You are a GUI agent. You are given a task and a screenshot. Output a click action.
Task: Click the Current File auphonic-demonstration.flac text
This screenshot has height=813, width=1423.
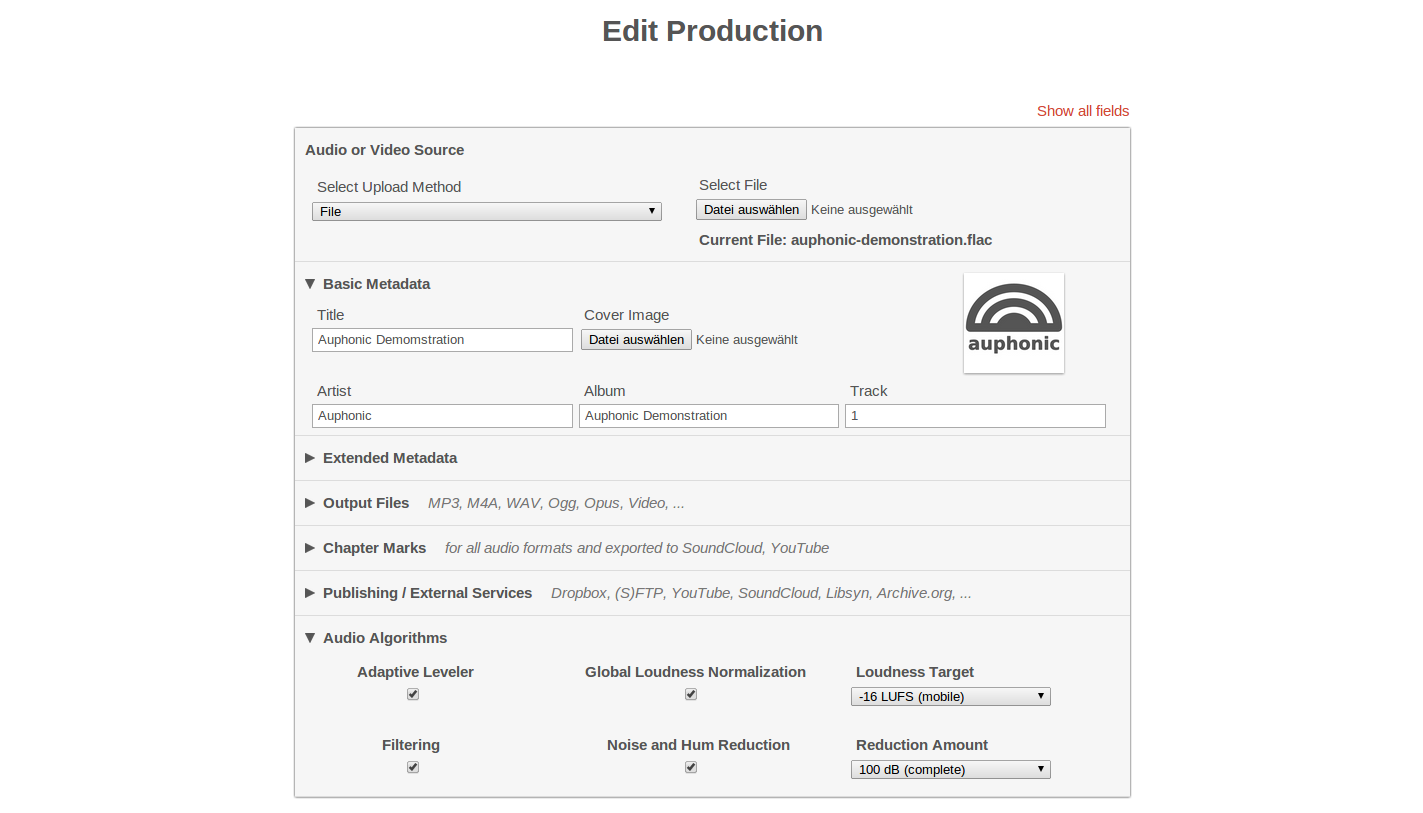tap(845, 240)
